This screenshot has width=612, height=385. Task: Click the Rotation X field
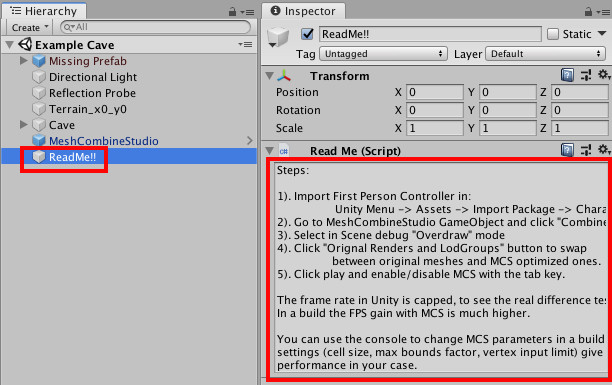click(x=435, y=110)
